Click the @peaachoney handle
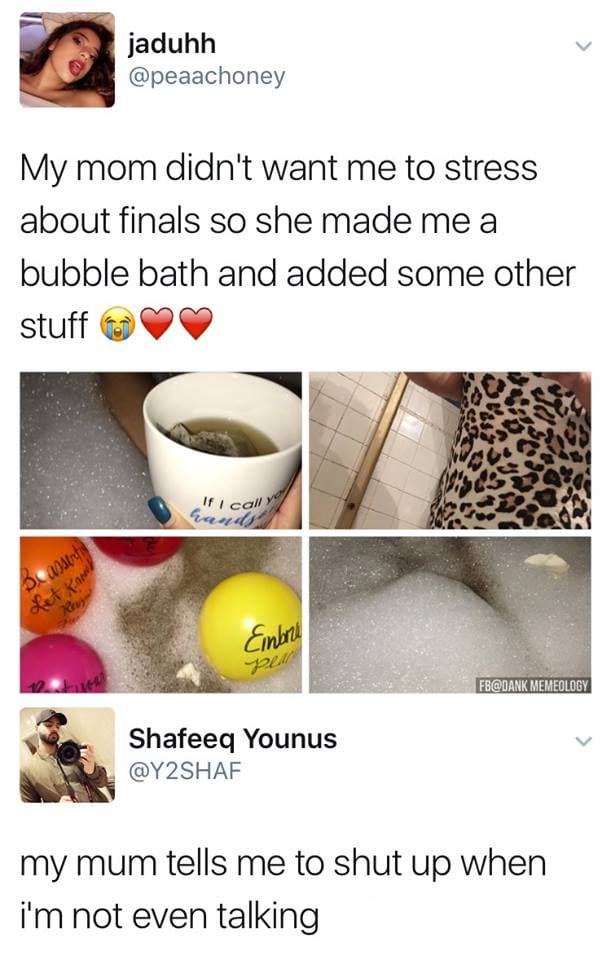Viewport: 611px width, 960px height. point(206,77)
